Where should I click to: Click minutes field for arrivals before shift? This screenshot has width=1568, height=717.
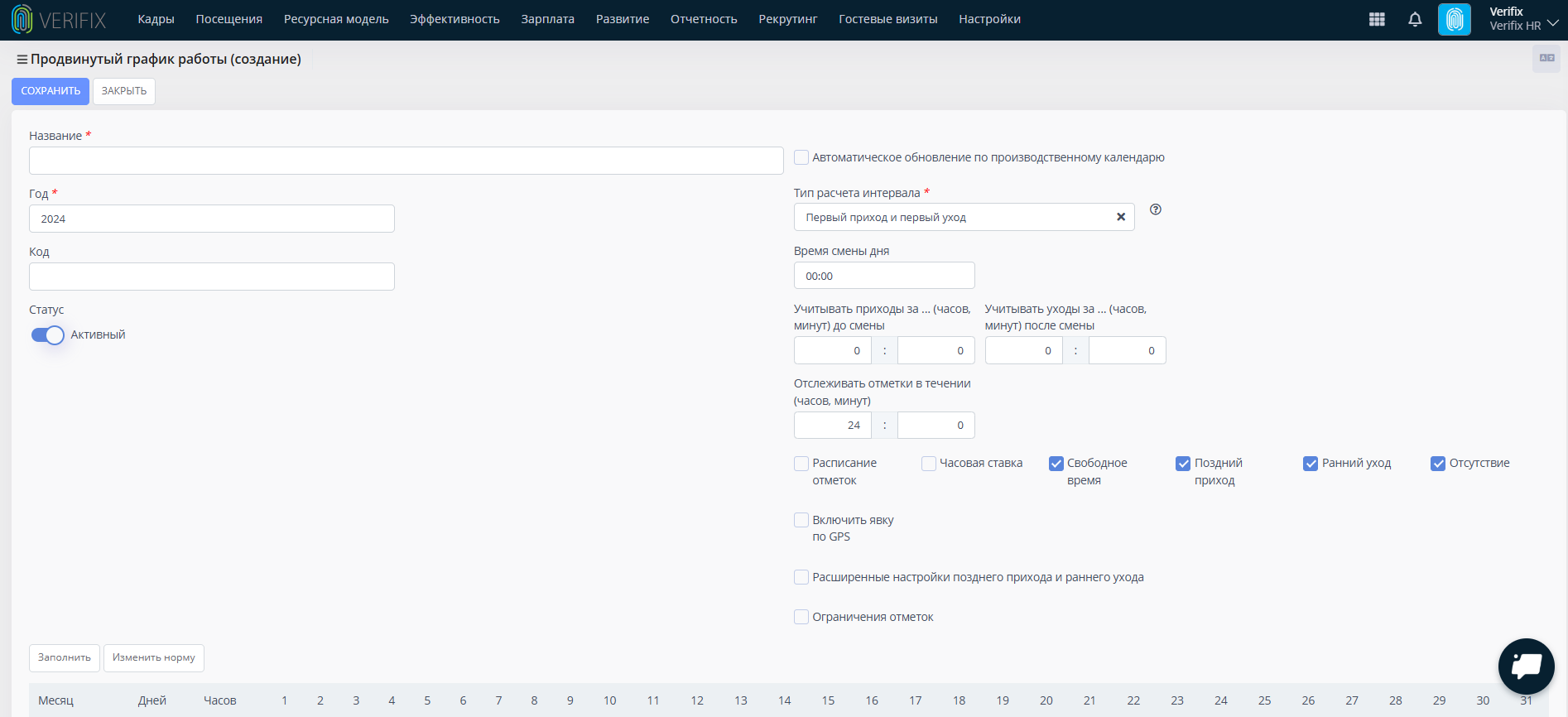tap(936, 350)
